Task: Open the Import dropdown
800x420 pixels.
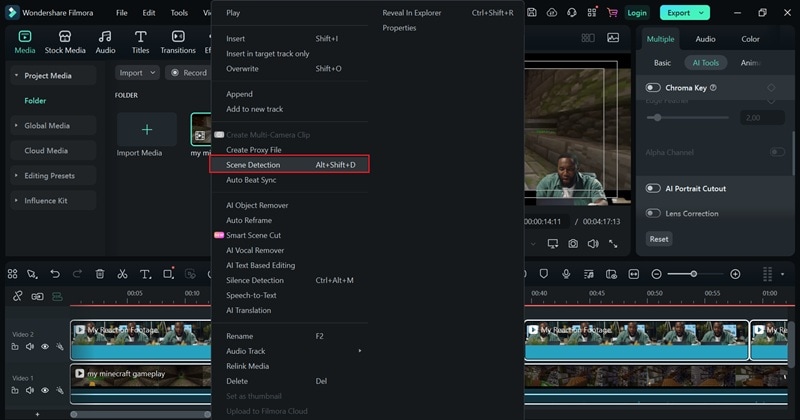Action: click(137, 73)
